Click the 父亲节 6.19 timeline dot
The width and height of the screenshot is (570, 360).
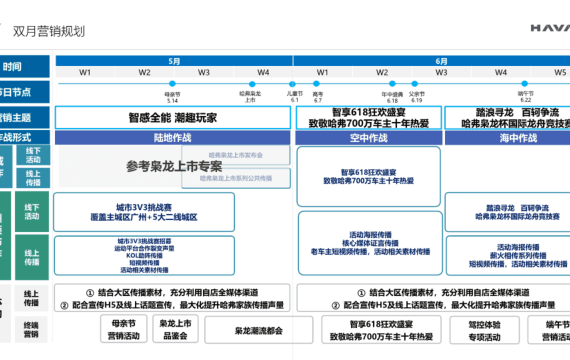coord(414,84)
